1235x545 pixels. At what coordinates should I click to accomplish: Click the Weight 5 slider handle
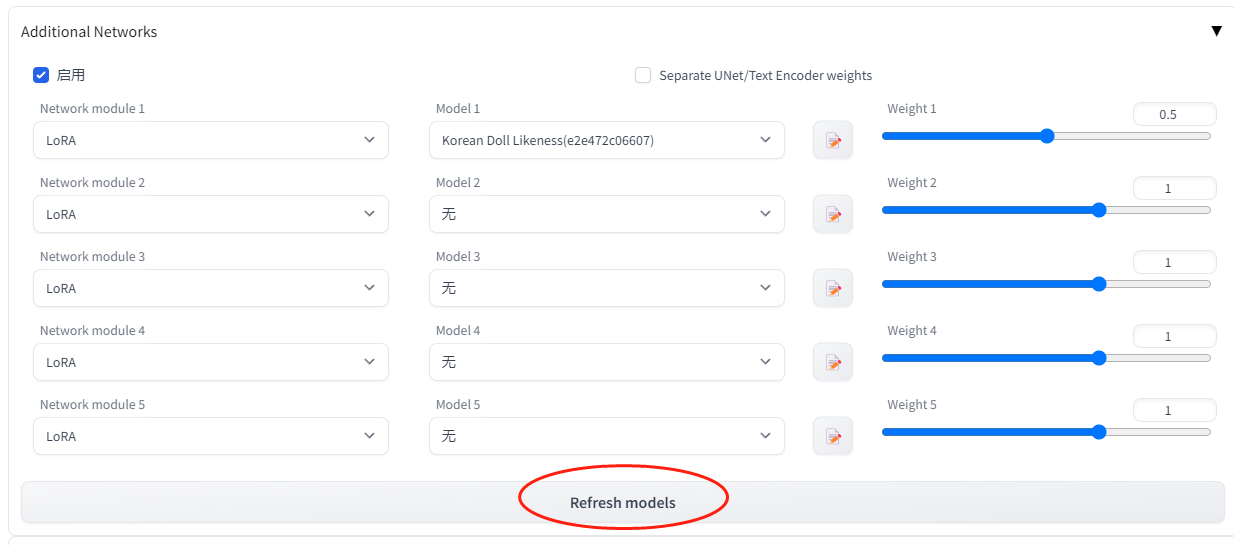pos(1099,432)
